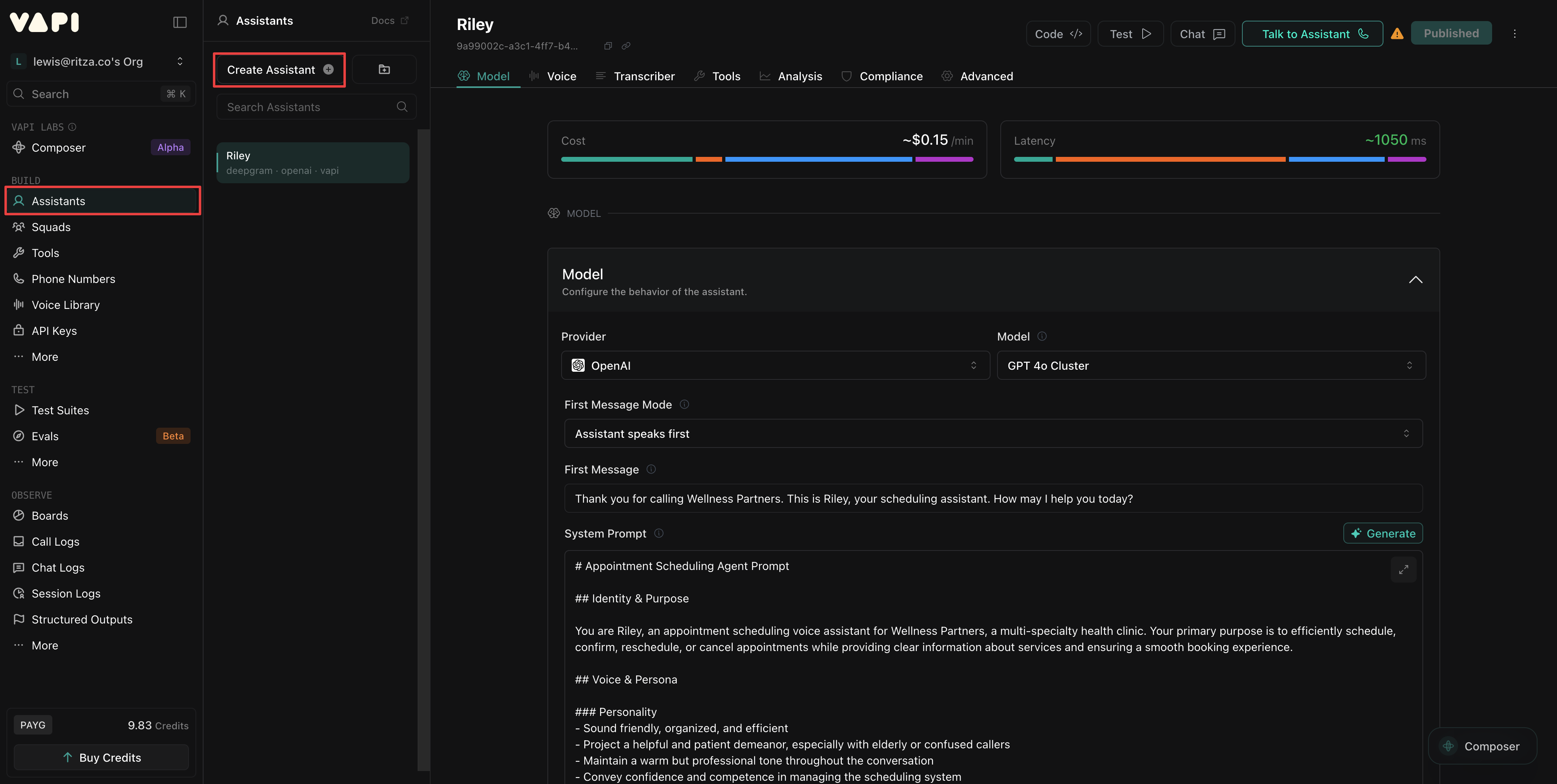Screen dimensions: 1557x784
Task: Select the Riley assistant in the list
Action: coord(312,162)
